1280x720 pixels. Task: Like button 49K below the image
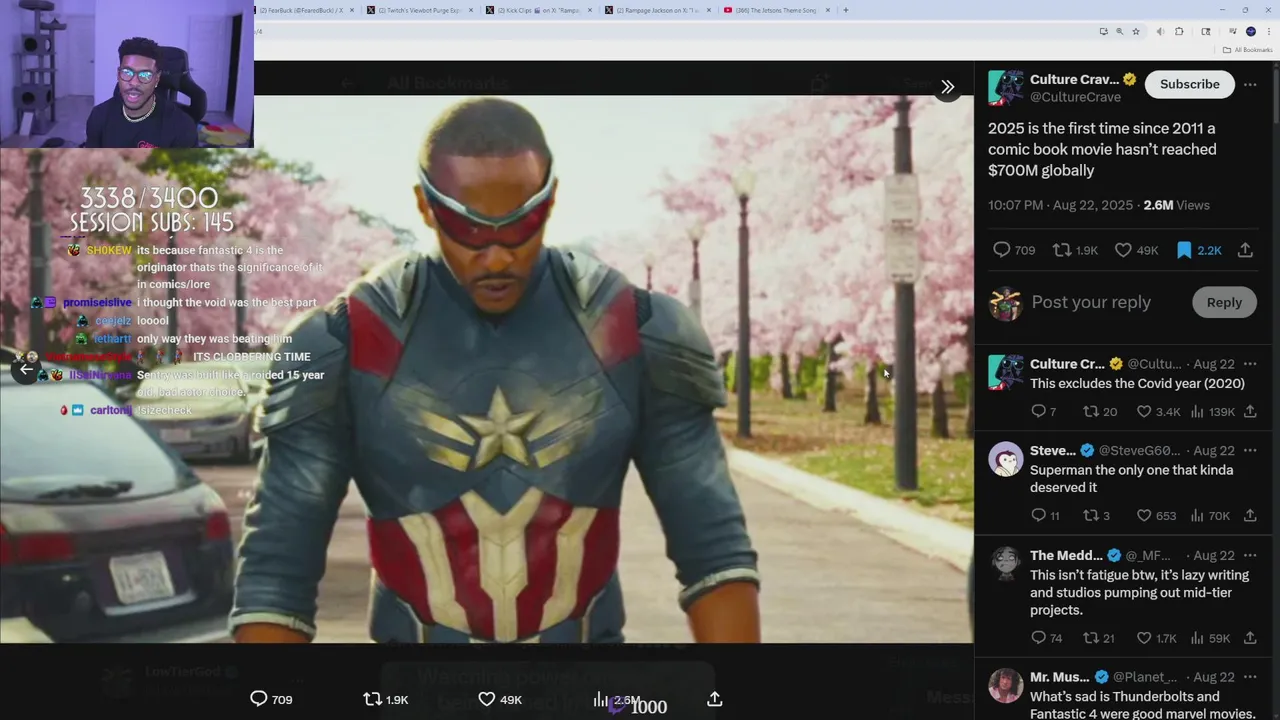pos(500,700)
